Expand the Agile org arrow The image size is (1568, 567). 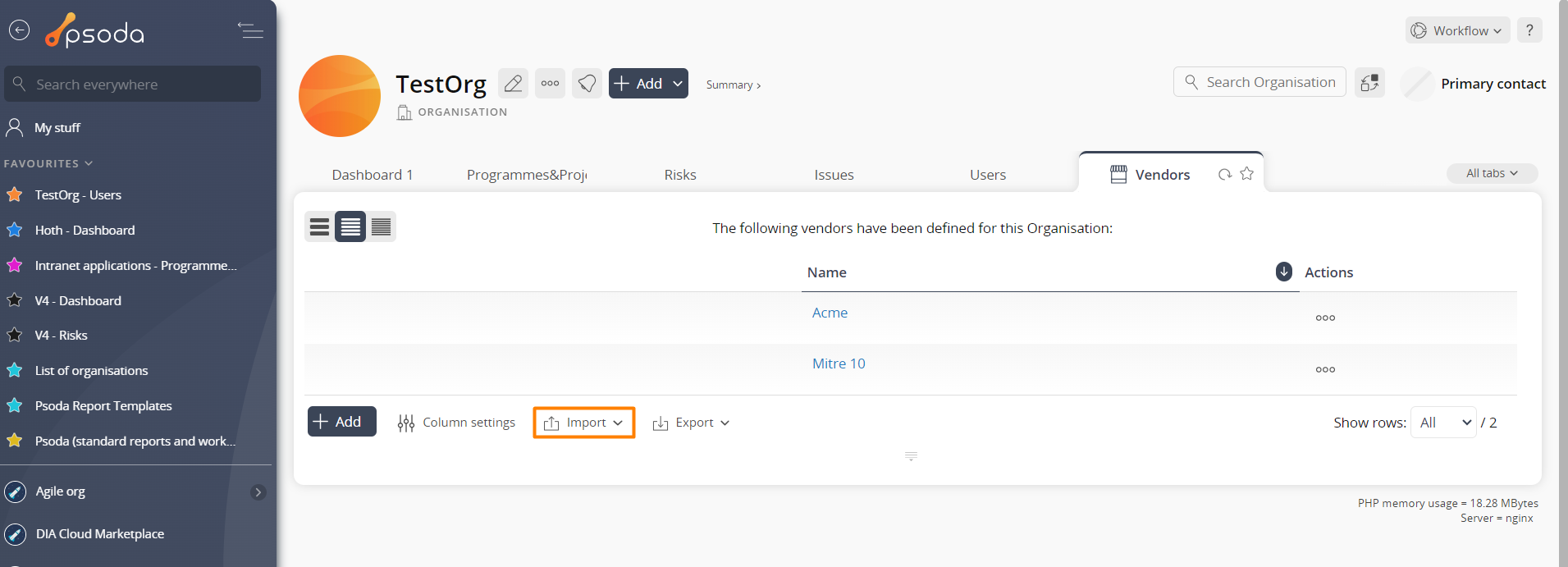click(258, 492)
